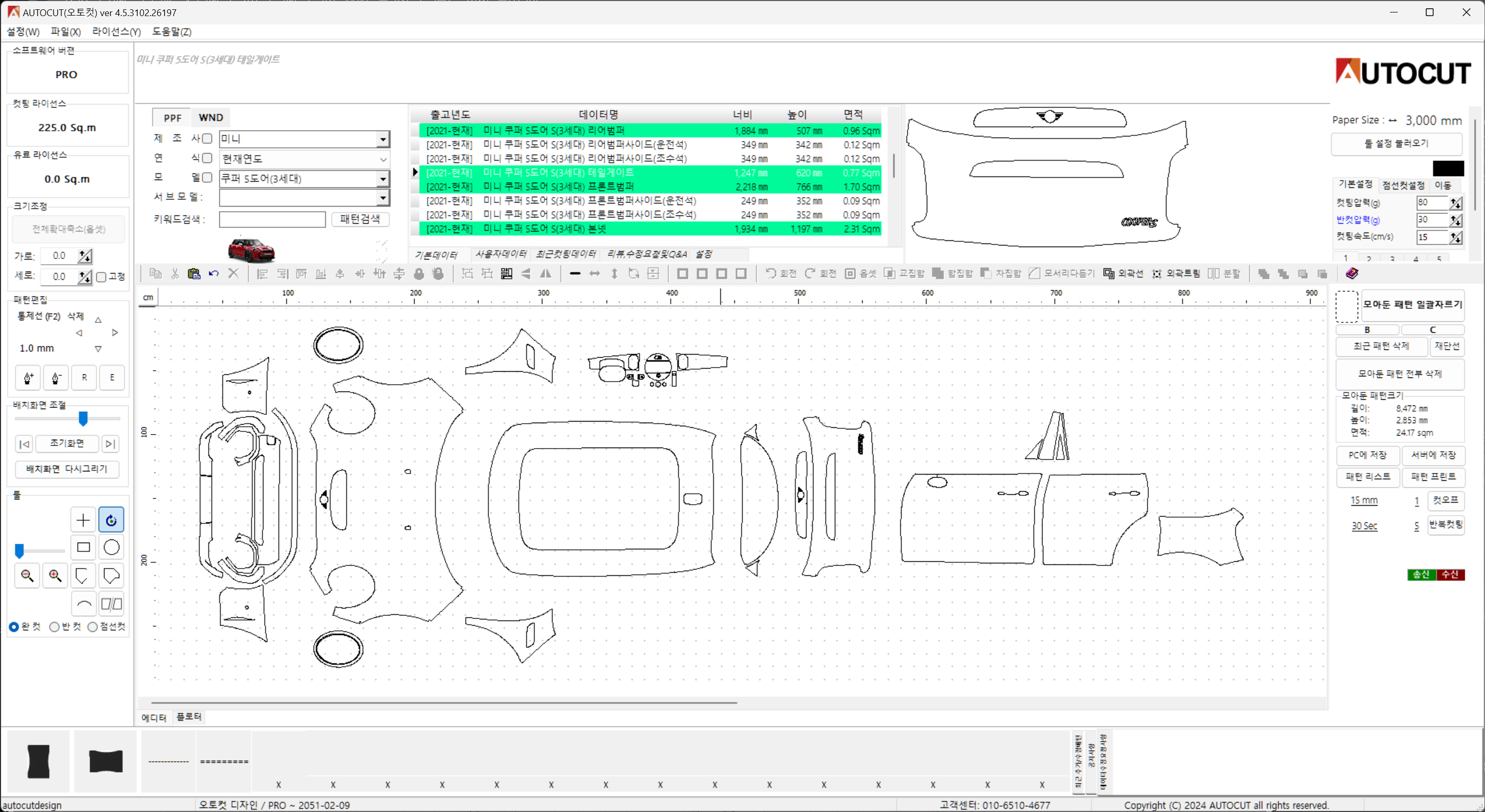Switch to the 사용자데이터 tab
The height and width of the screenshot is (812, 1485).
tap(500, 254)
